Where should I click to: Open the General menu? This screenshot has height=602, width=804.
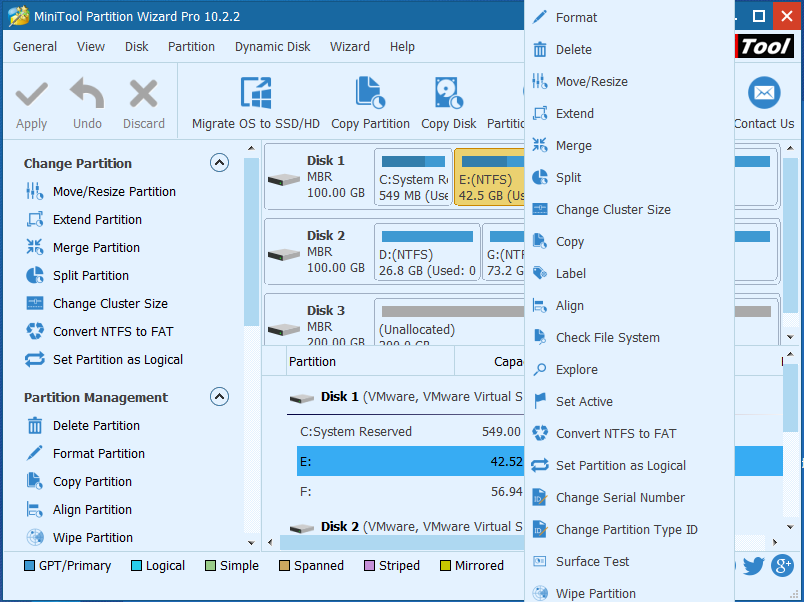(x=35, y=47)
